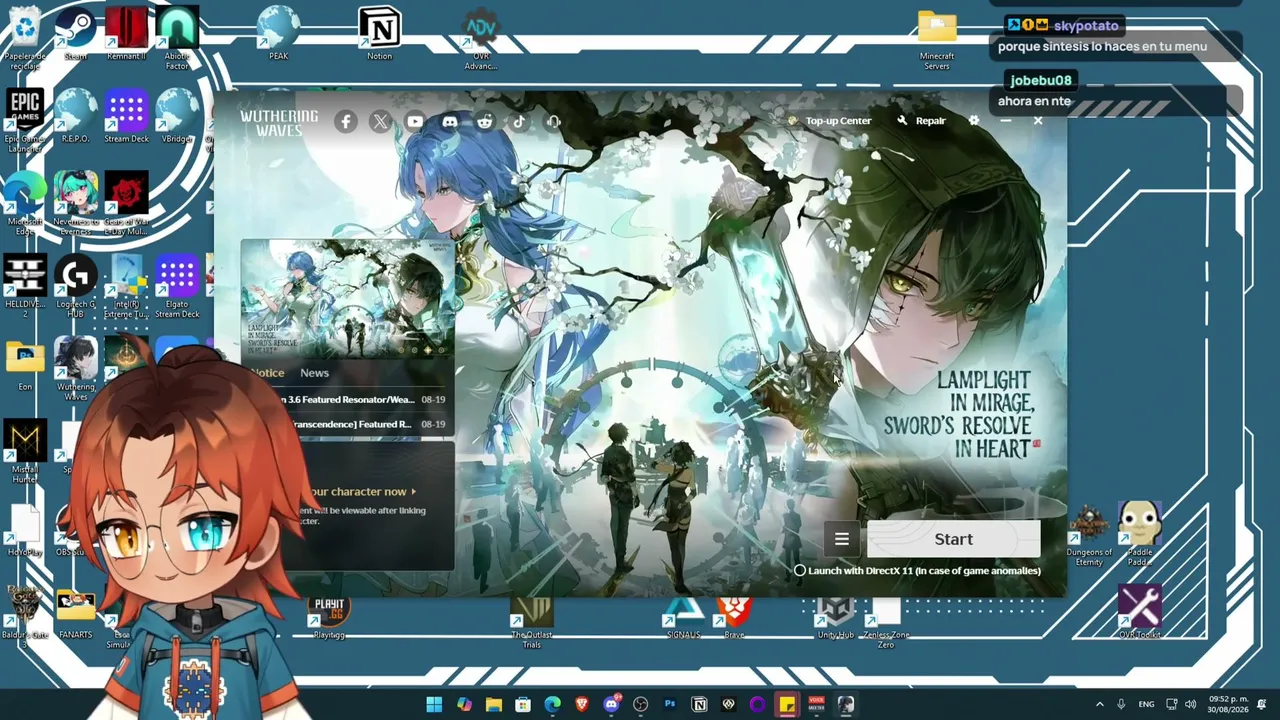Open Photoshop from the taskbar
This screenshot has height=720, width=1280.
click(x=670, y=705)
